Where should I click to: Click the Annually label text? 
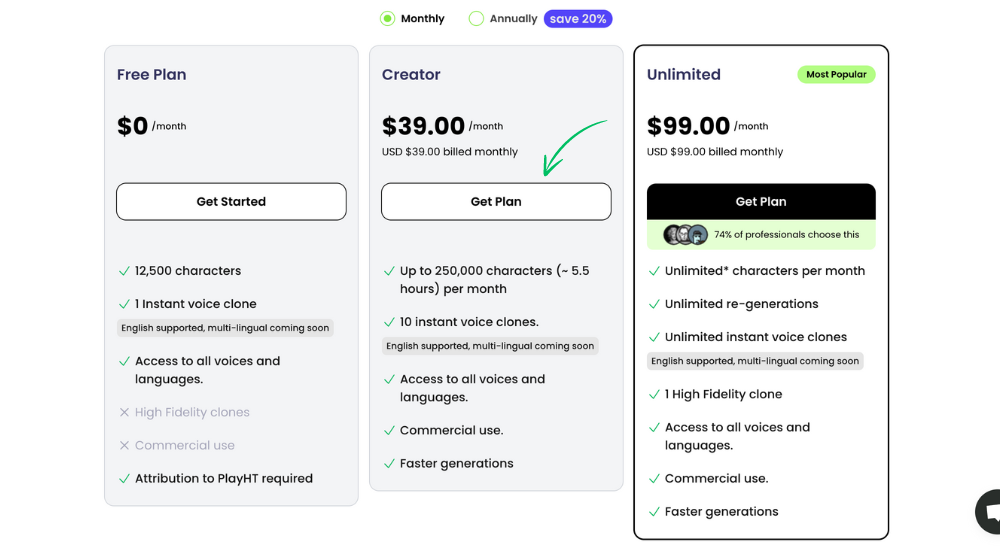coord(513,19)
